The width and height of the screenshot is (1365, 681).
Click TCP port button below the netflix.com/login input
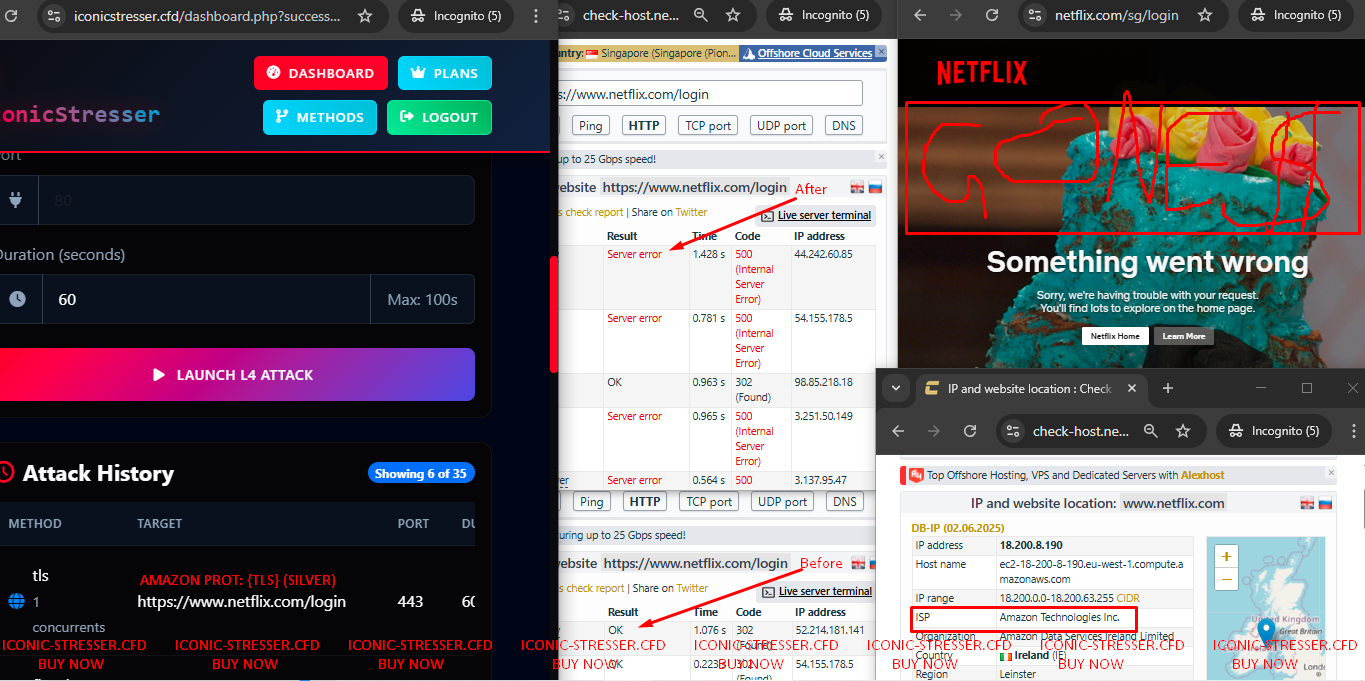pyautogui.click(x=709, y=125)
